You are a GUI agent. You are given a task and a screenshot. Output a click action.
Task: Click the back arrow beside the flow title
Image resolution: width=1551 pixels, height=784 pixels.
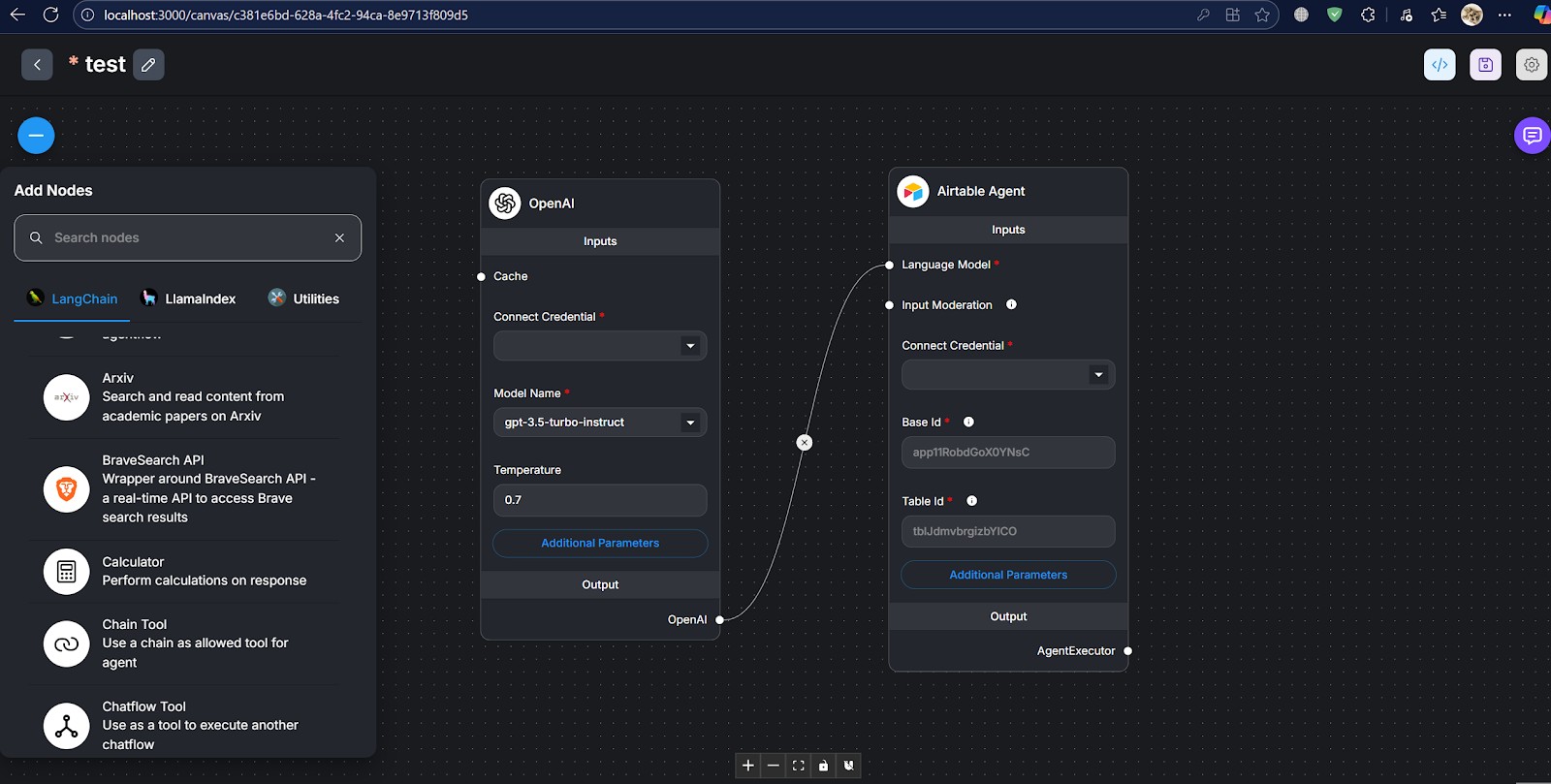37,65
